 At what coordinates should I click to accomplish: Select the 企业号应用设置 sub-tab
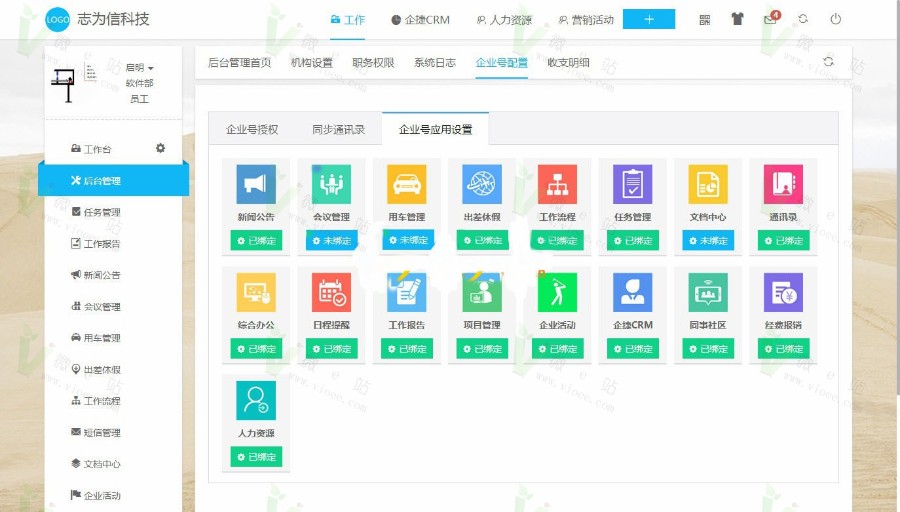coord(435,129)
